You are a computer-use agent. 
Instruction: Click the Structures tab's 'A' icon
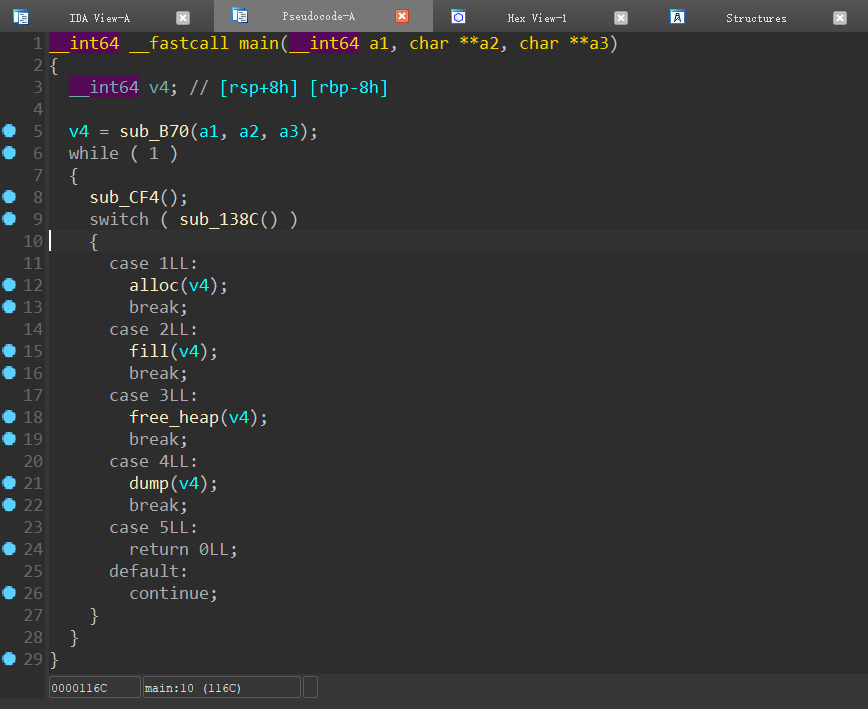point(678,16)
